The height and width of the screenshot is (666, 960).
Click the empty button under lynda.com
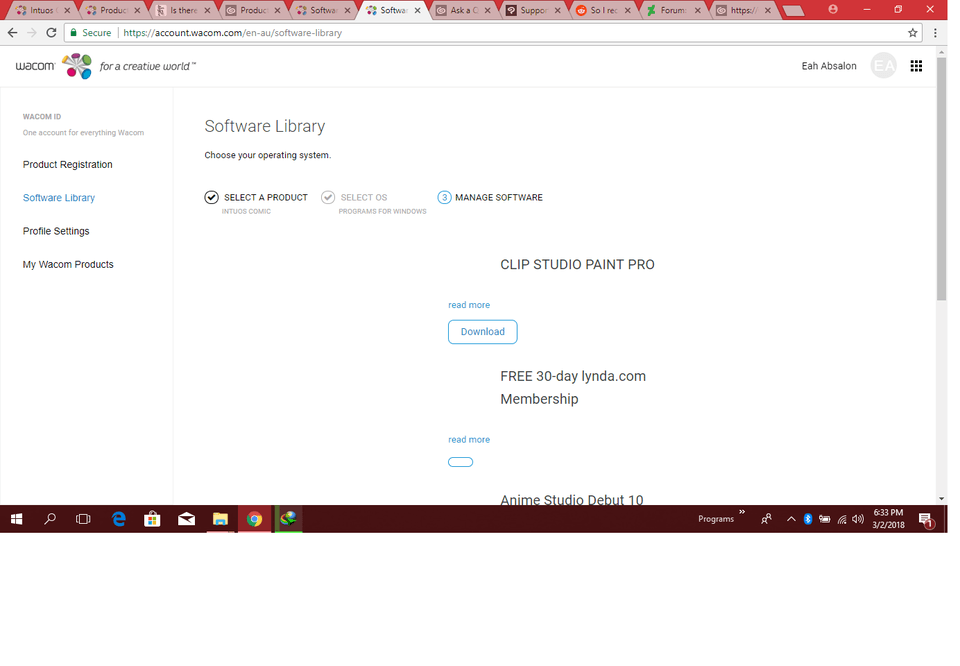(460, 462)
